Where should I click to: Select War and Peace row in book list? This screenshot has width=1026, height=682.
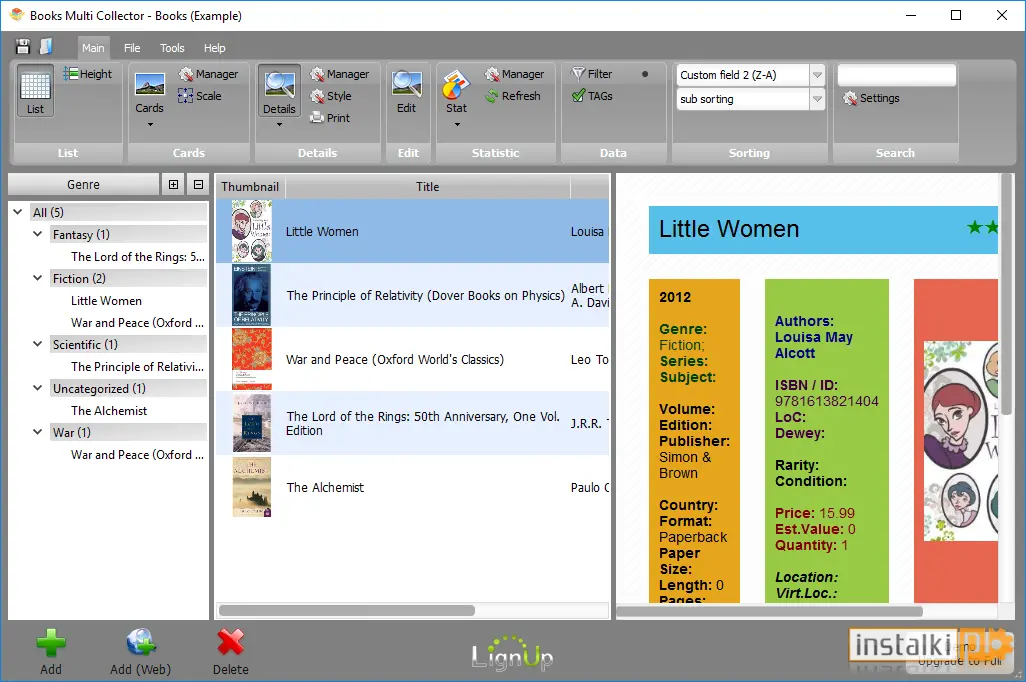point(412,359)
